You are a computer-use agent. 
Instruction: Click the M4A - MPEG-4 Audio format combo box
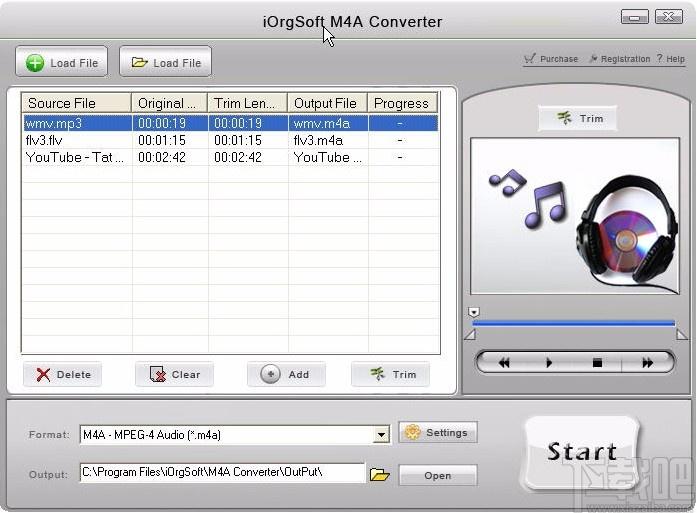click(235, 435)
